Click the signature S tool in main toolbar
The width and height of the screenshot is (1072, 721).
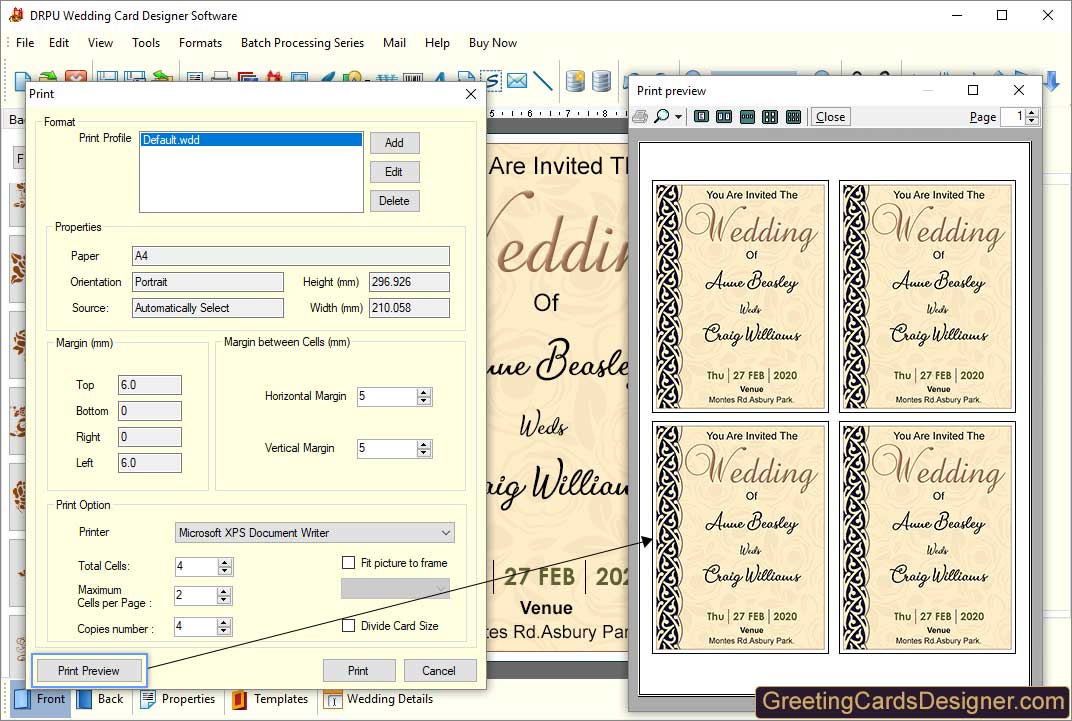492,80
